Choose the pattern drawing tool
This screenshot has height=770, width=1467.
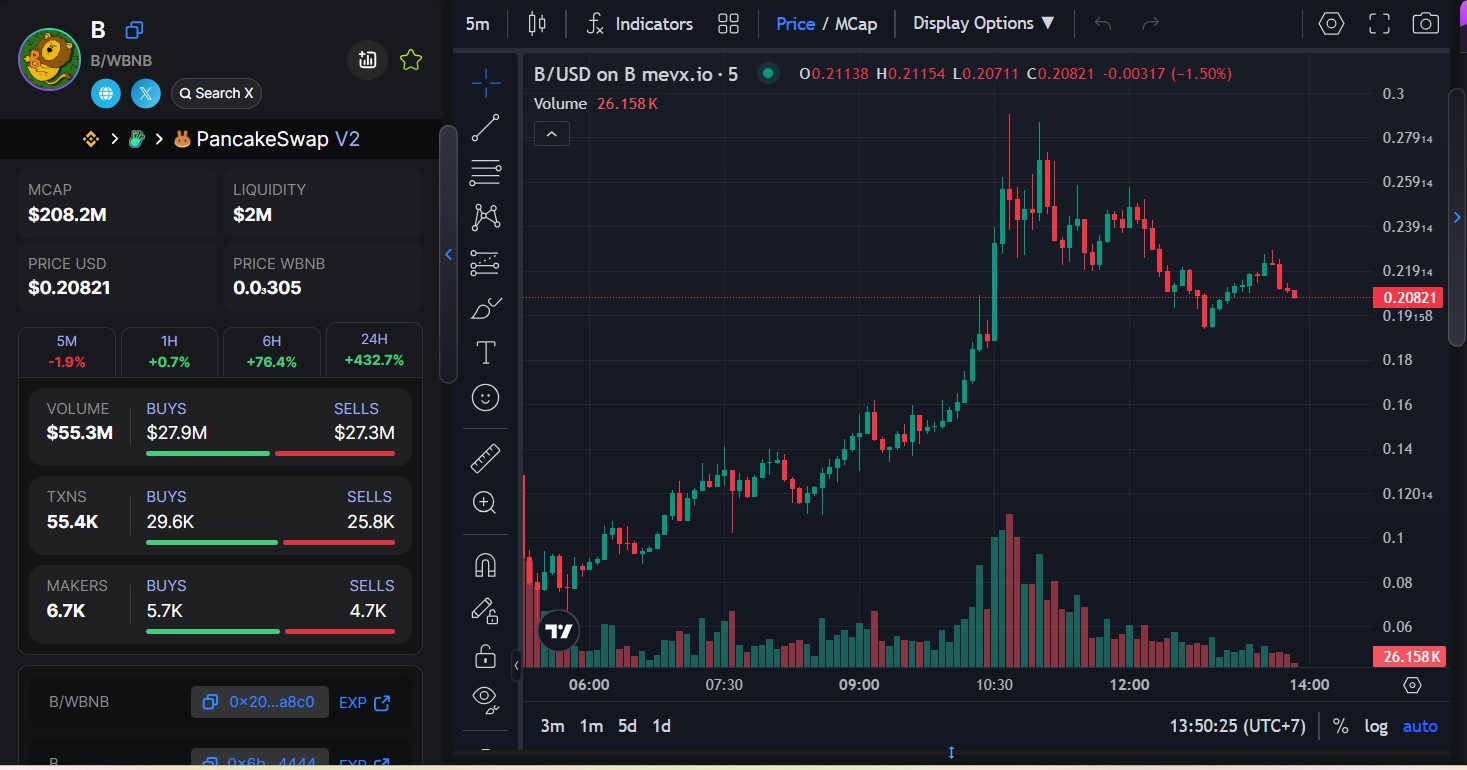coord(485,217)
